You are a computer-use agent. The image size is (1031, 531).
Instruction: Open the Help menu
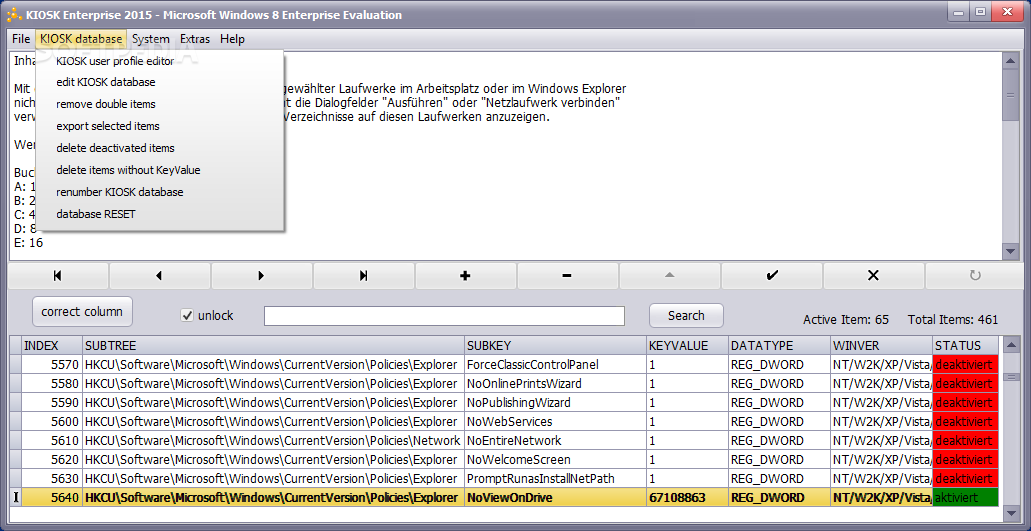point(232,39)
